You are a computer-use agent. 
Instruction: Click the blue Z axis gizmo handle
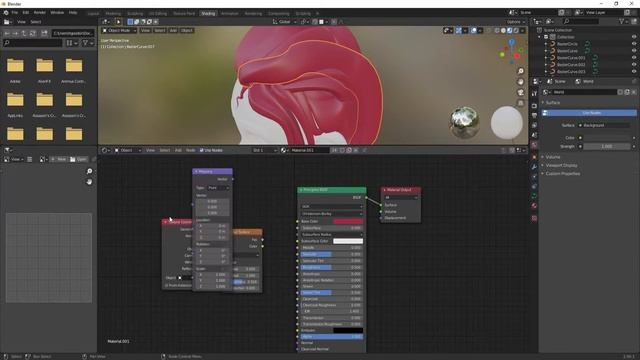tap(511, 42)
